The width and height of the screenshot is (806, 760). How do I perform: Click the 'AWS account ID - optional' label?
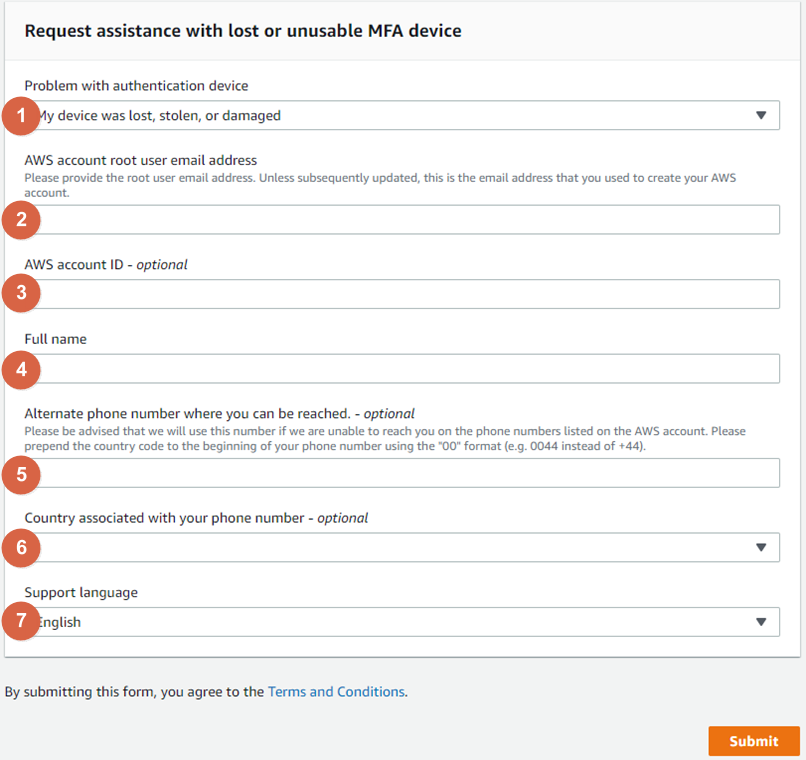106,265
